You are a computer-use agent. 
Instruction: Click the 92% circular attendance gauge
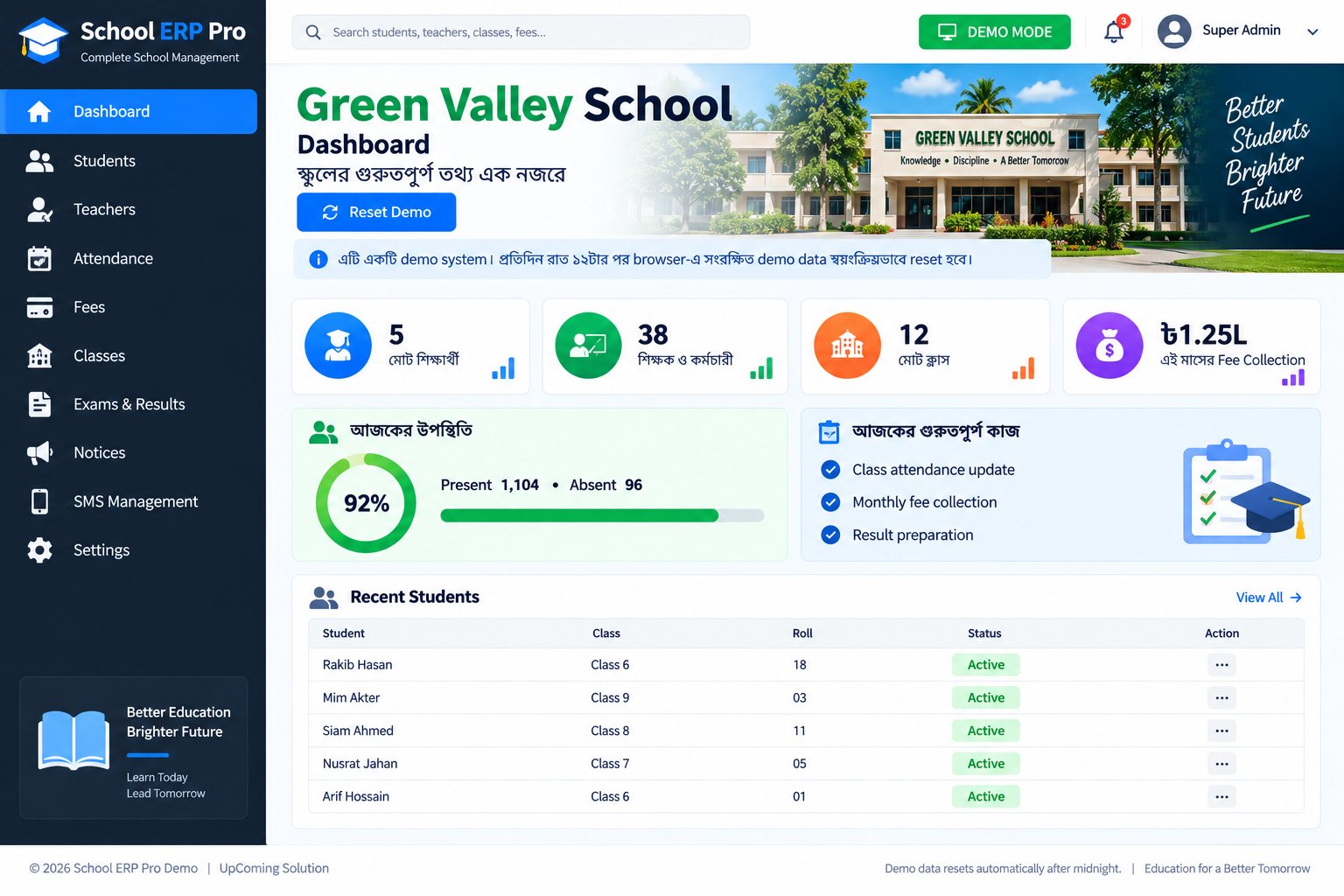pyautogui.click(x=366, y=503)
